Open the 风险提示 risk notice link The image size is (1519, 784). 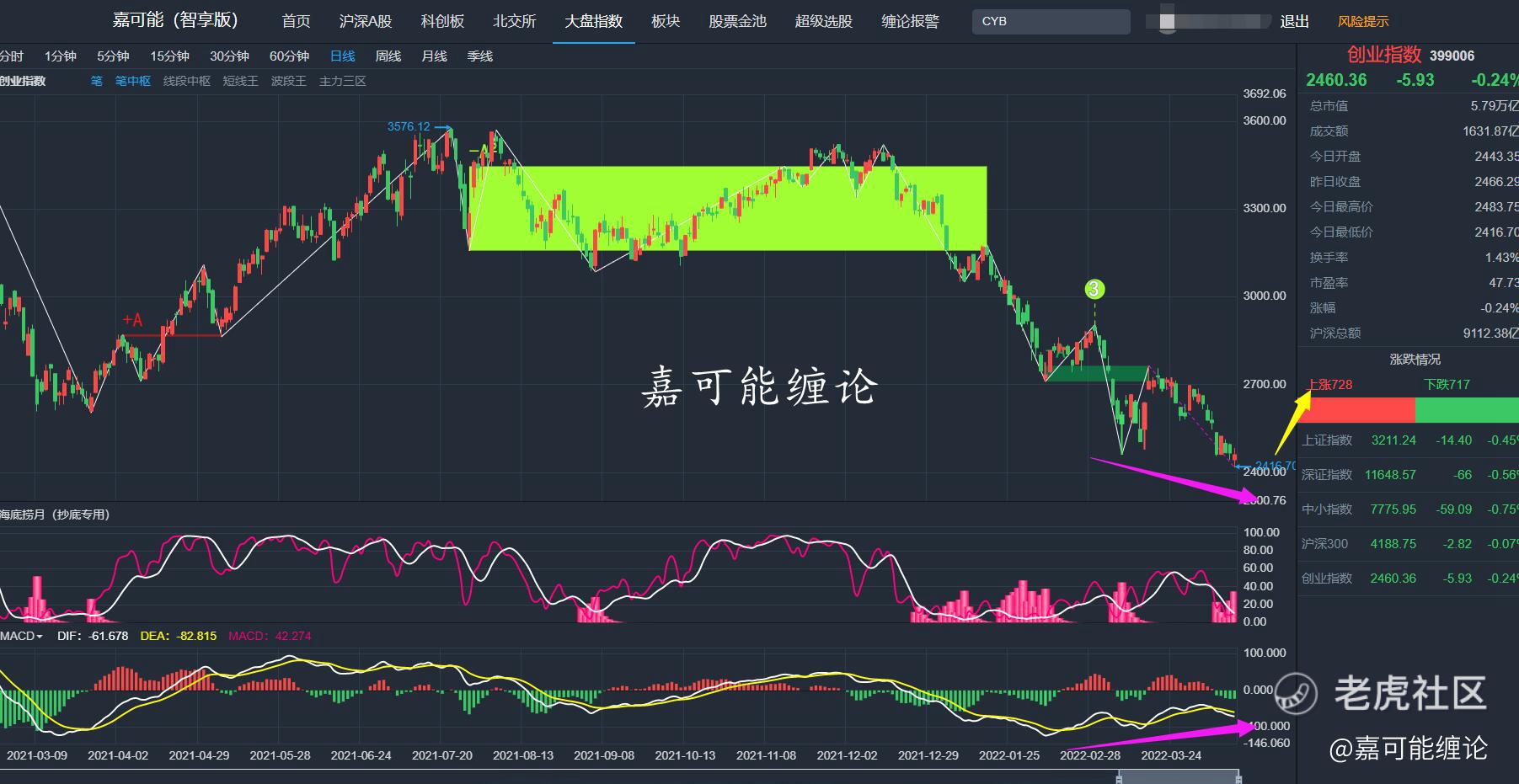point(1363,22)
